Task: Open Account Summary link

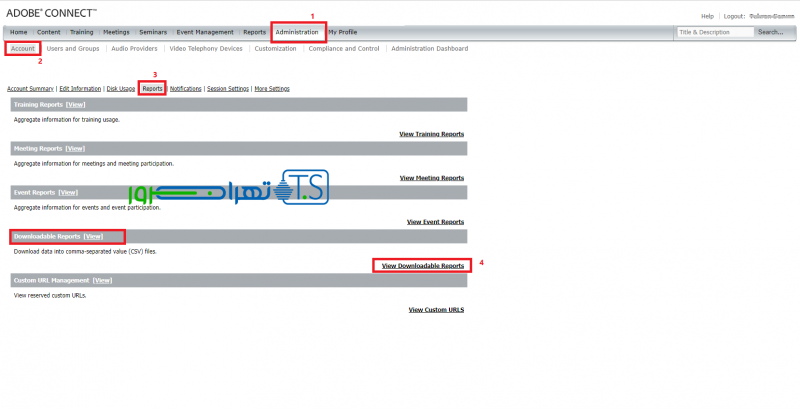Action: point(30,88)
